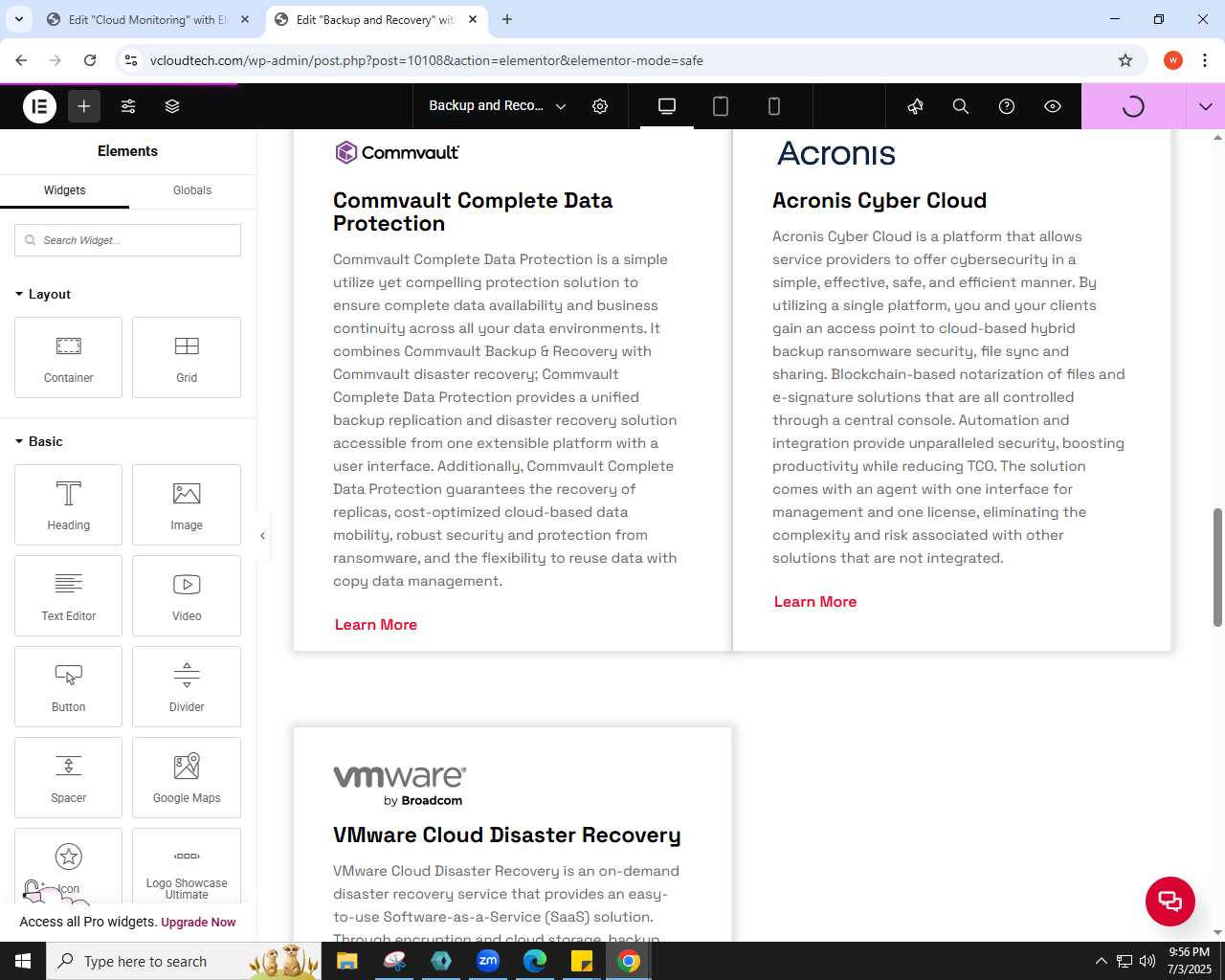Screen dimensions: 1225x980
Task: Select the Logo Showcase Ultimate widget
Action: [x=187, y=866]
